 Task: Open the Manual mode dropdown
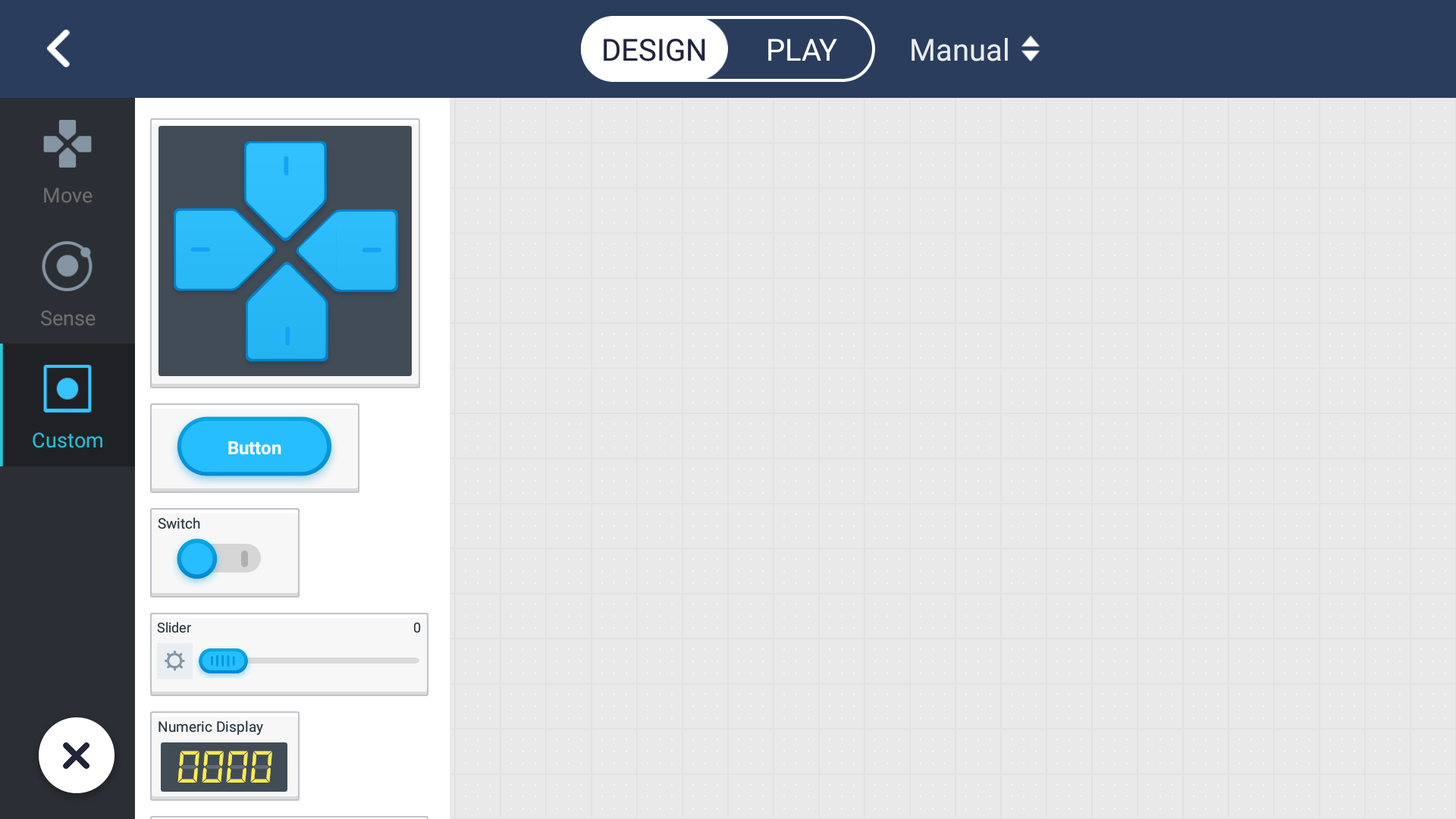(x=974, y=50)
